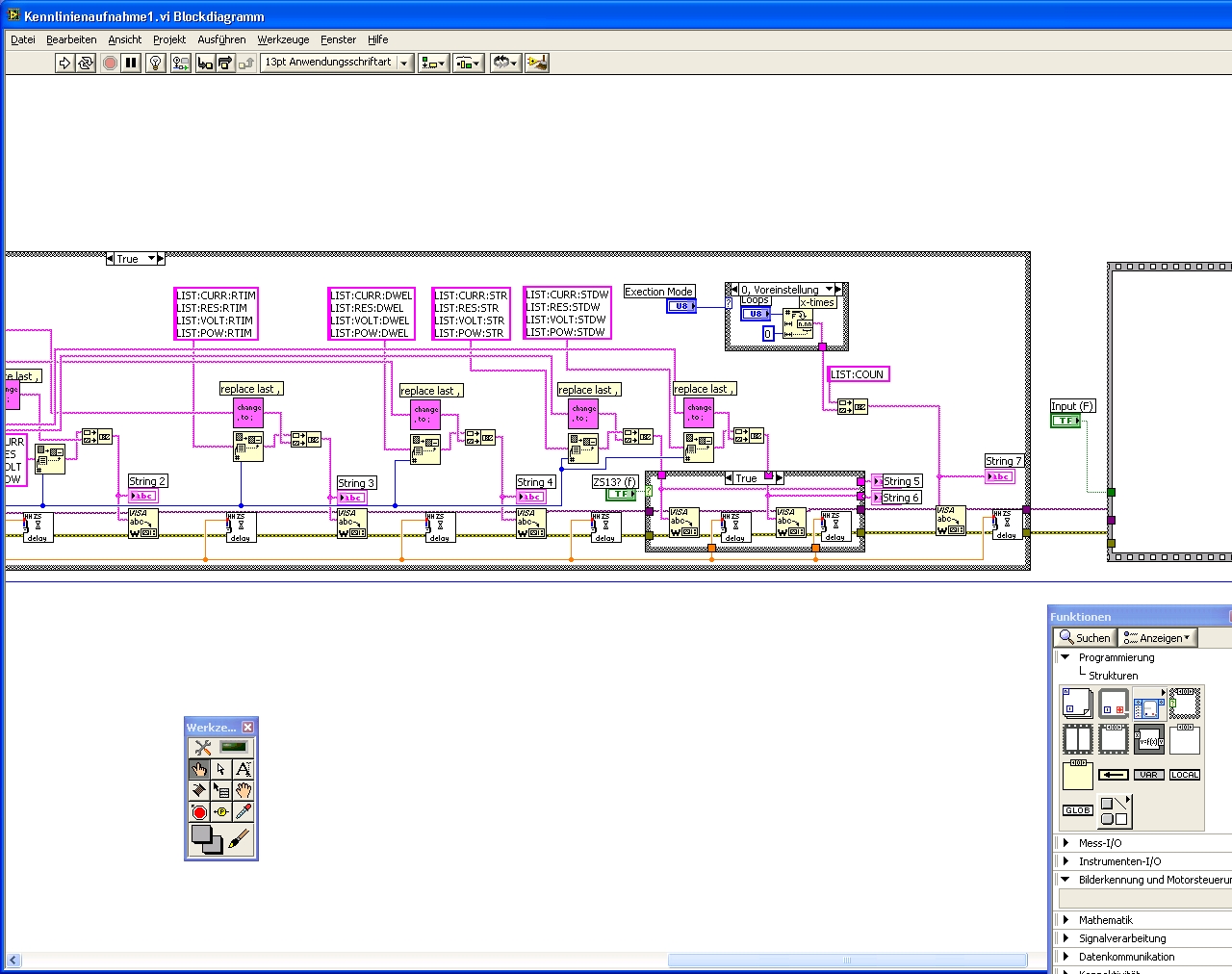Click the Pause button in the toolbar
This screenshot has height=974, width=1232.
pyautogui.click(x=132, y=63)
